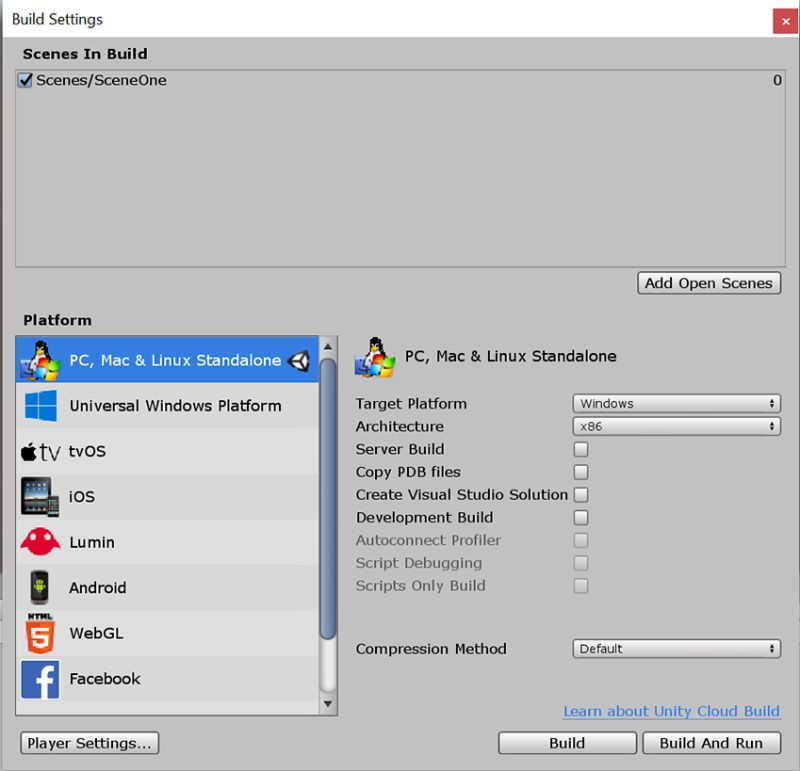Open the Architecture dropdown

(x=676, y=426)
